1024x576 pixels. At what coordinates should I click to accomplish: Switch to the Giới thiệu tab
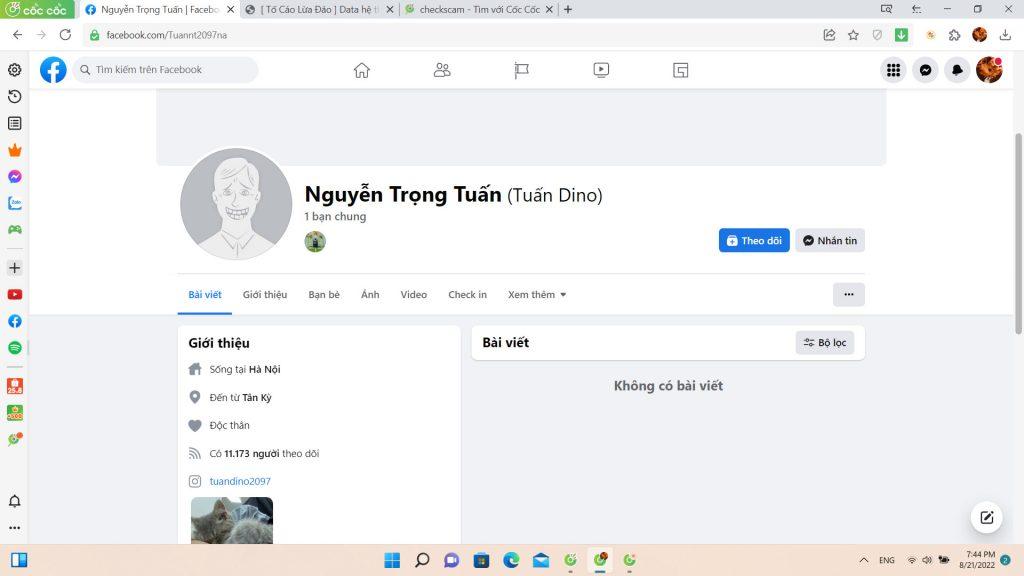tap(265, 295)
